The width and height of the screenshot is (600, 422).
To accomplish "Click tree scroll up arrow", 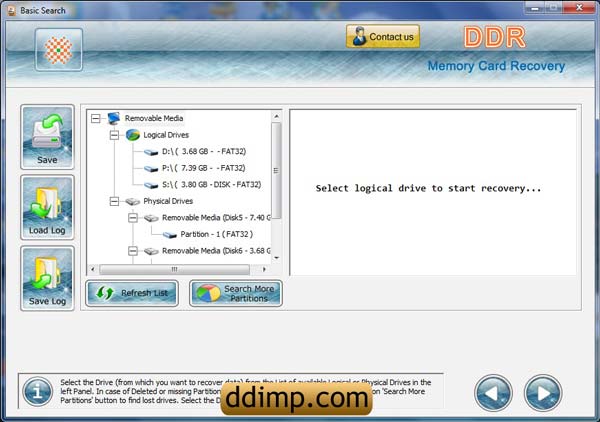I will 276,116.
